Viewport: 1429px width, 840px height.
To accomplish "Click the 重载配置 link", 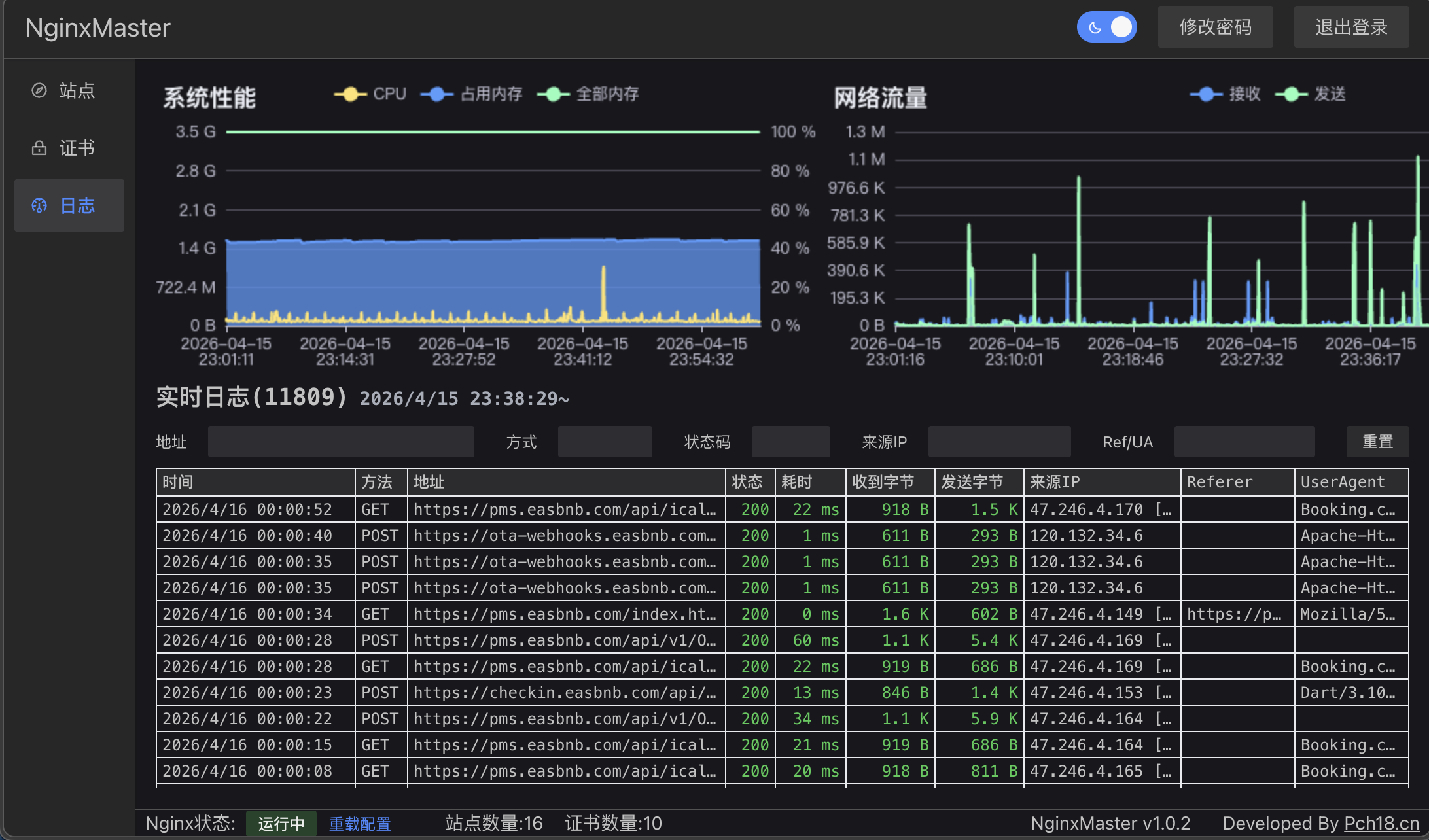I will coord(359,824).
